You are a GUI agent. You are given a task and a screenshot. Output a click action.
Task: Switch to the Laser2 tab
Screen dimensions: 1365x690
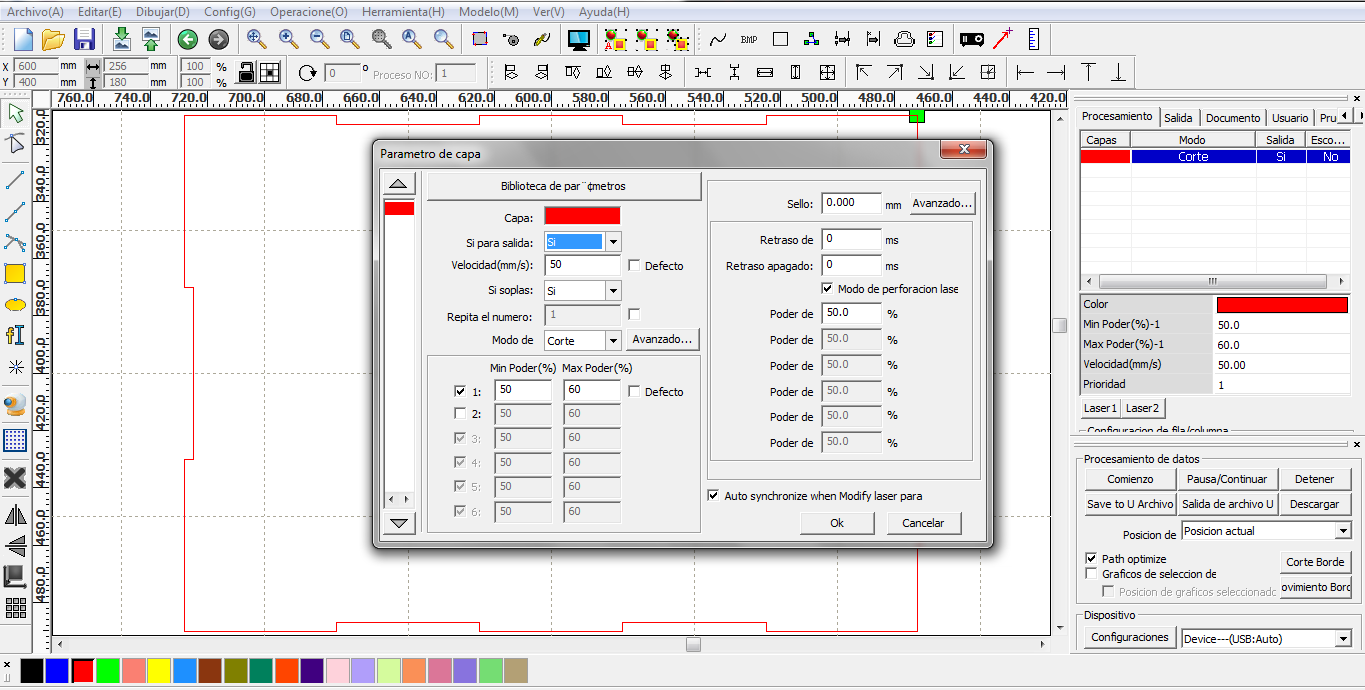(1142, 408)
